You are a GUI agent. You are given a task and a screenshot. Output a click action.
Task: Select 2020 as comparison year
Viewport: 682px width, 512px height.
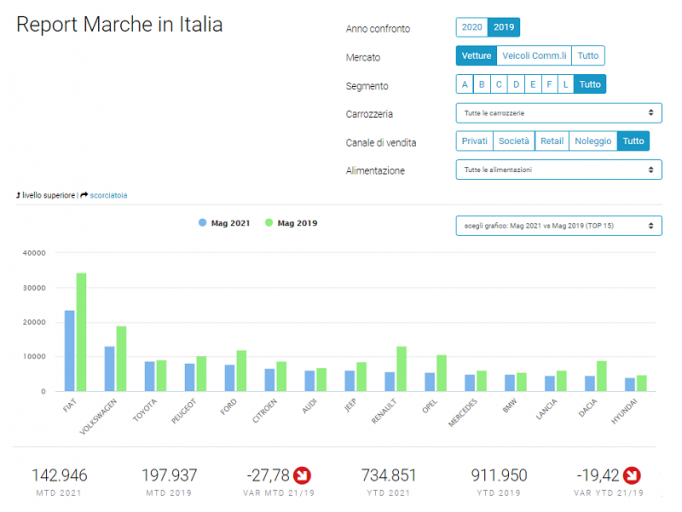[472, 27]
